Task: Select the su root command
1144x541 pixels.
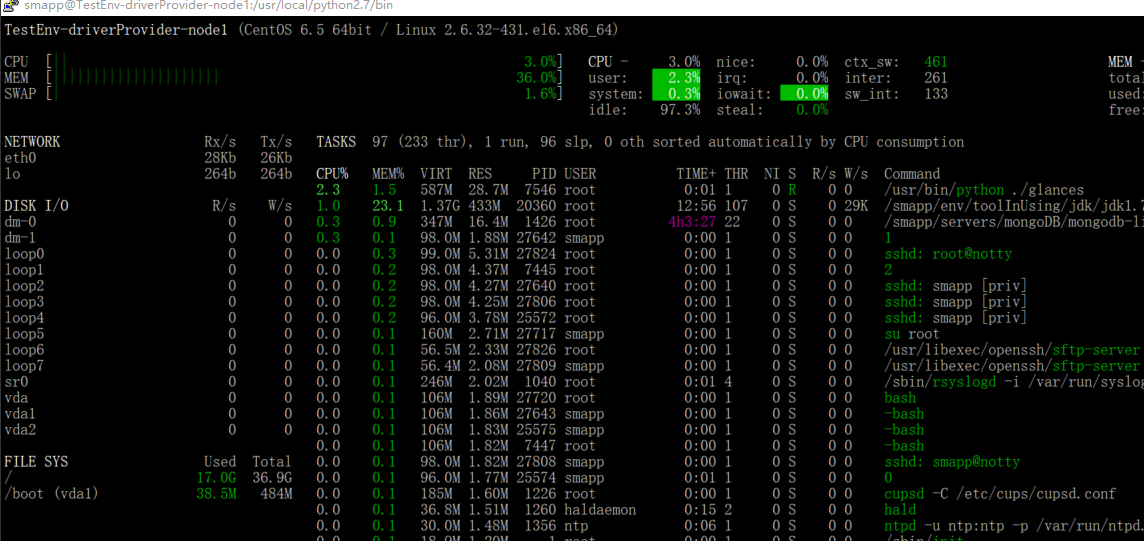Action: click(x=912, y=334)
